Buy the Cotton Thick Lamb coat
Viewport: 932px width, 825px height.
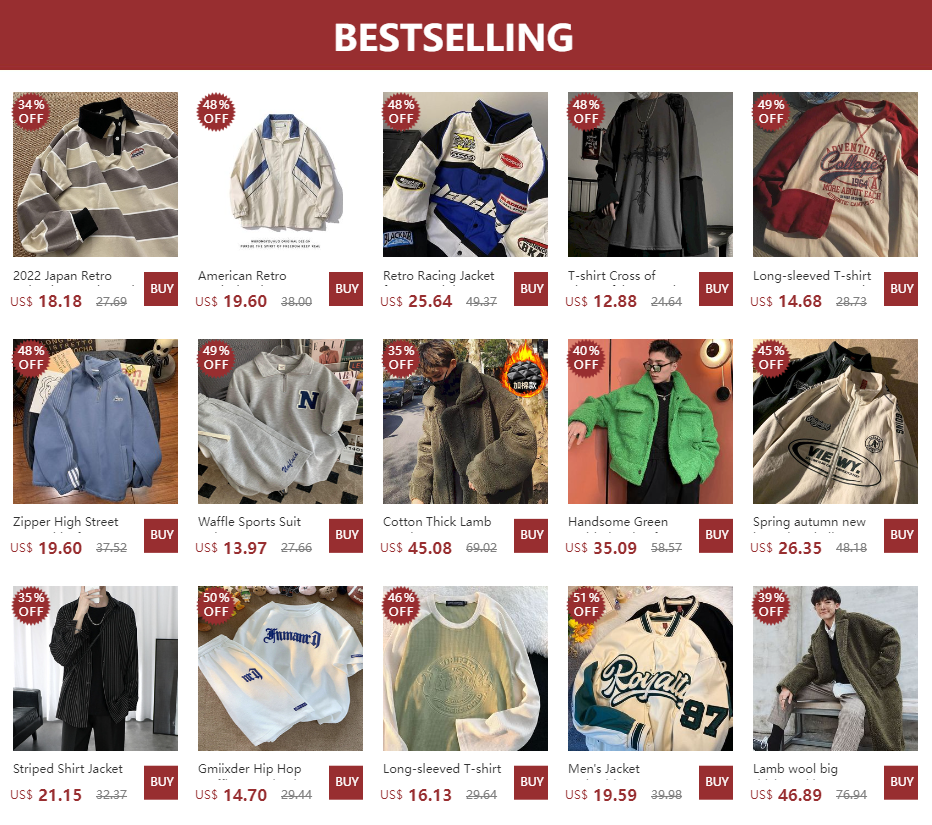coord(531,536)
